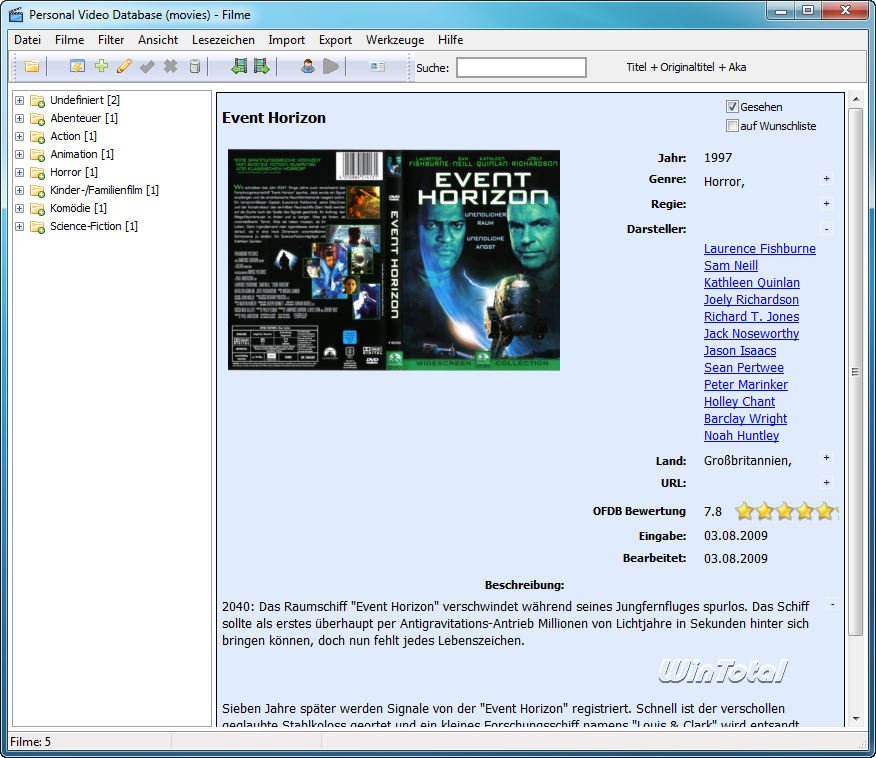Collapse the Darsteller list with minus

(826, 229)
